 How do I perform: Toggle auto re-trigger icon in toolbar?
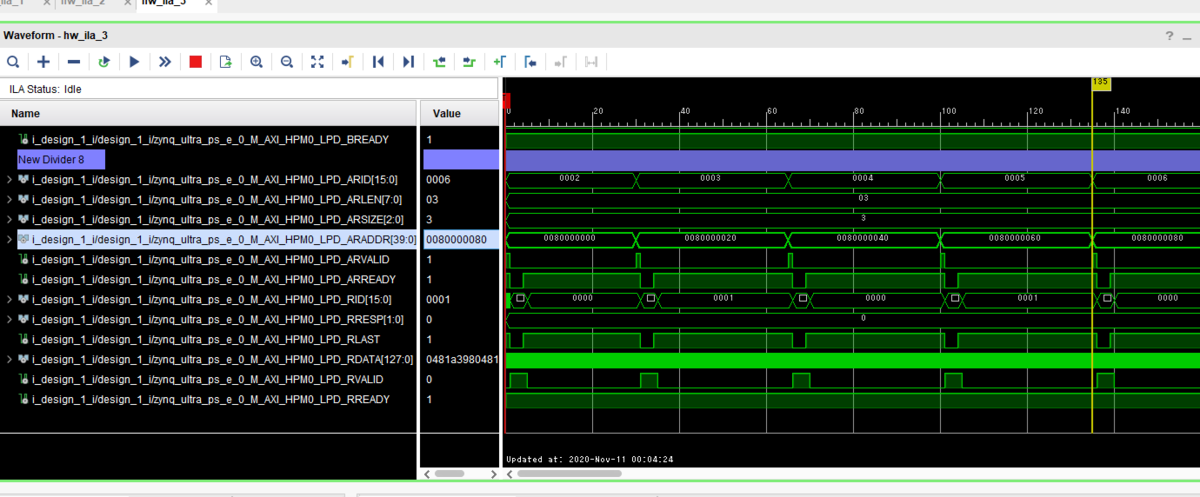tap(104, 62)
